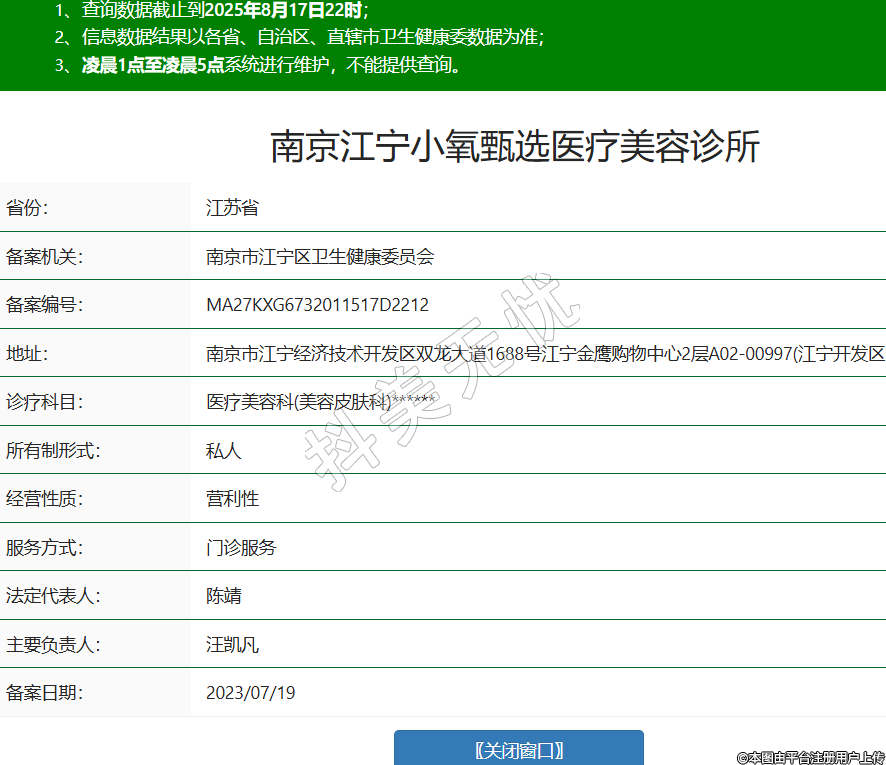Click the 省份 row label
886x765 pixels.
pos(27,208)
